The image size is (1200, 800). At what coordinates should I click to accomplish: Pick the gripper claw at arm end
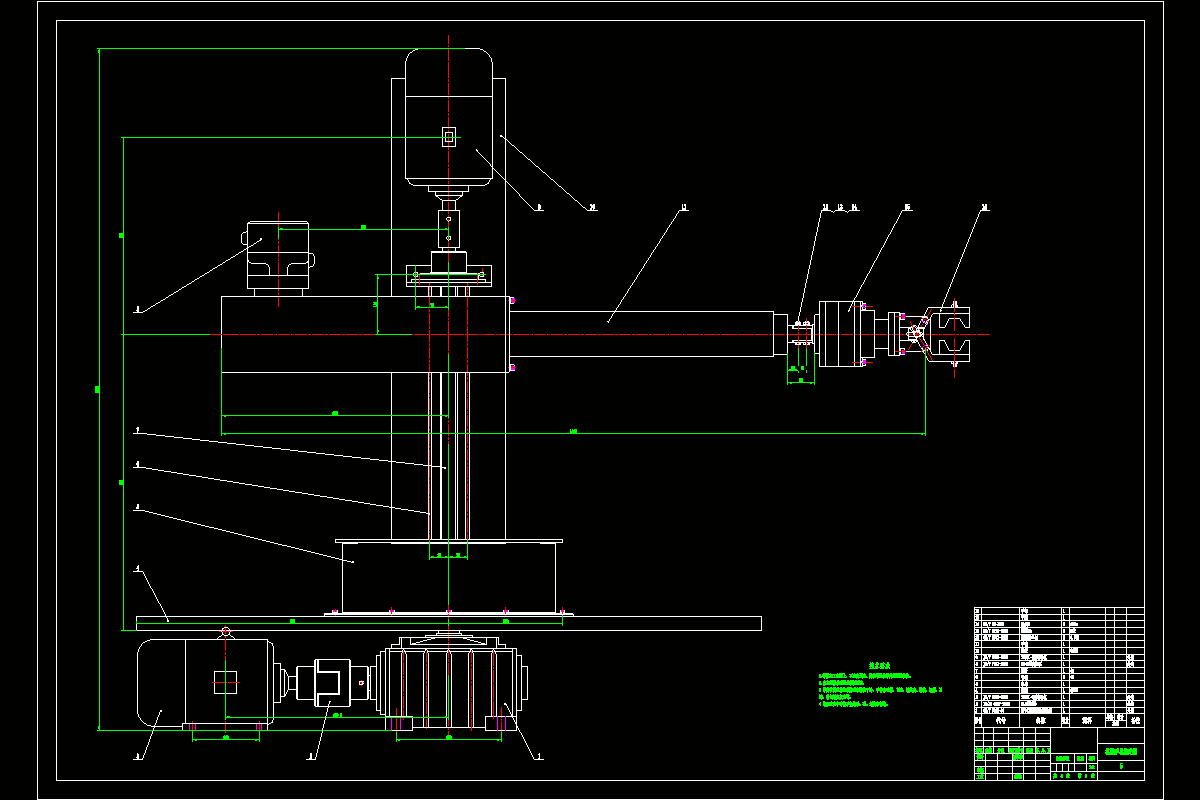point(948,334)
